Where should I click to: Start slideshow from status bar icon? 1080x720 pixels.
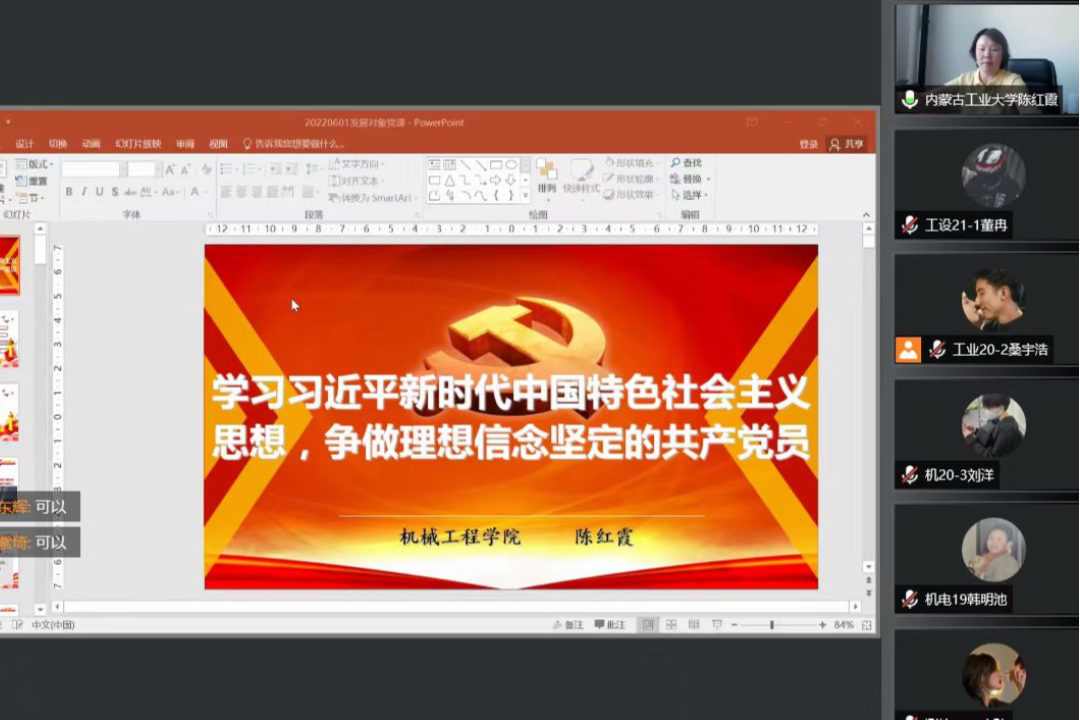[716, 625]
